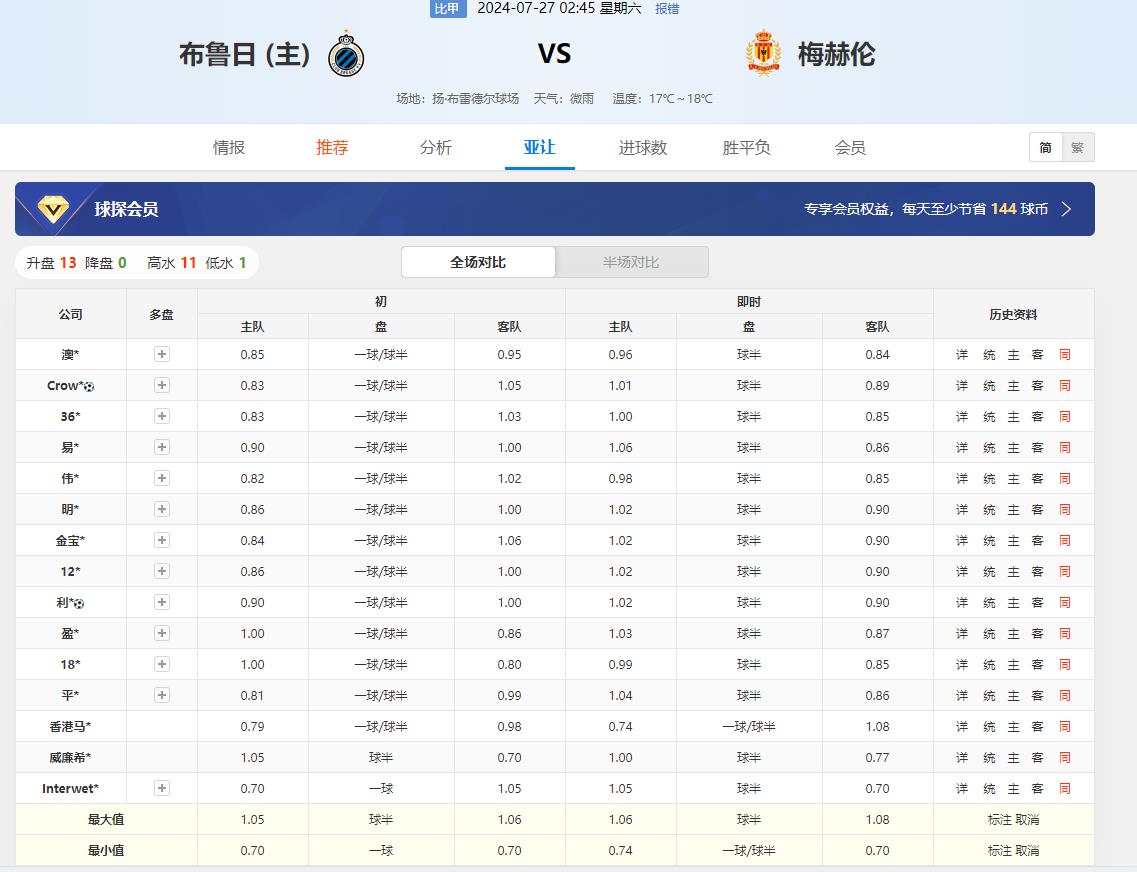Select simplified Chinese 简 button
Screen dimensions: 1137x872
click(1045, 148)
